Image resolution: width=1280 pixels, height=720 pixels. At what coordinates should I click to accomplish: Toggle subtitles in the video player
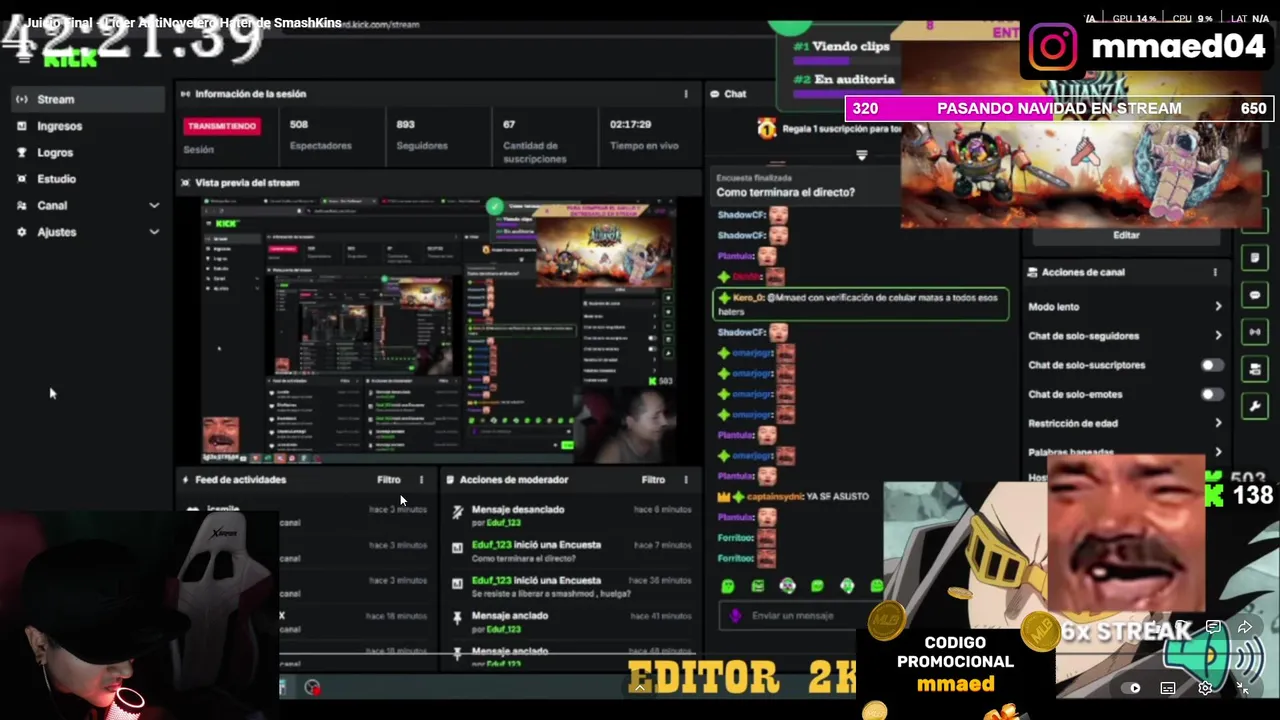click(1168, 688)
